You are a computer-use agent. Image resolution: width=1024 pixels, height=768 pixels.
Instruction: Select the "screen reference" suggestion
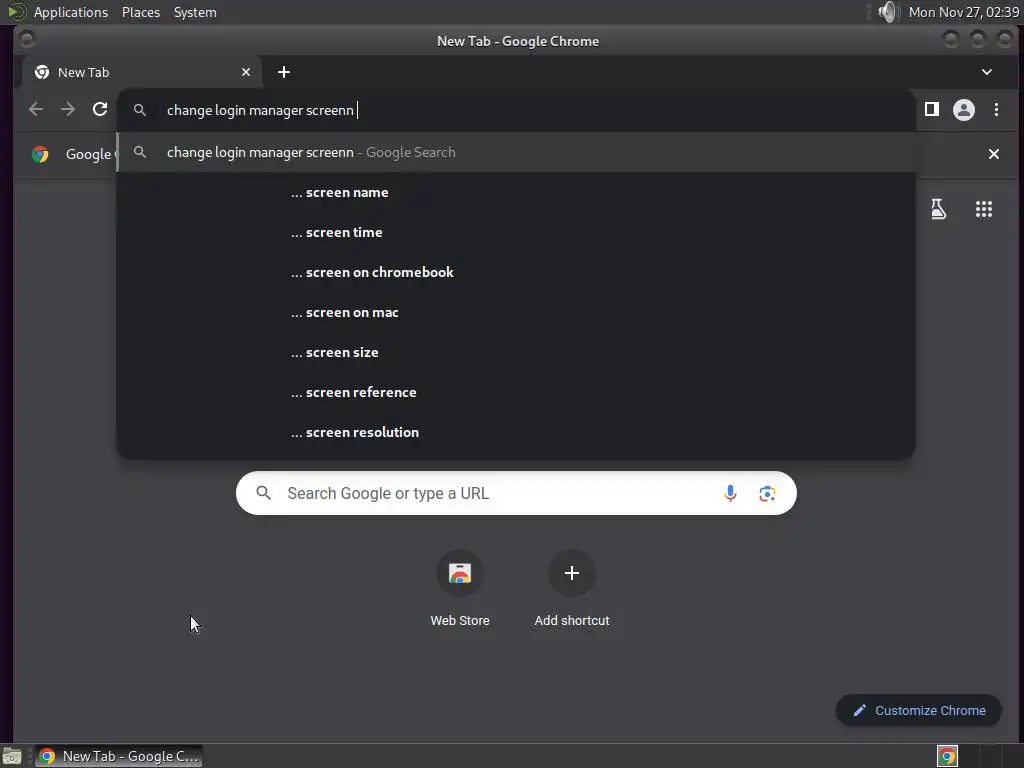click(x=516, y=392)
